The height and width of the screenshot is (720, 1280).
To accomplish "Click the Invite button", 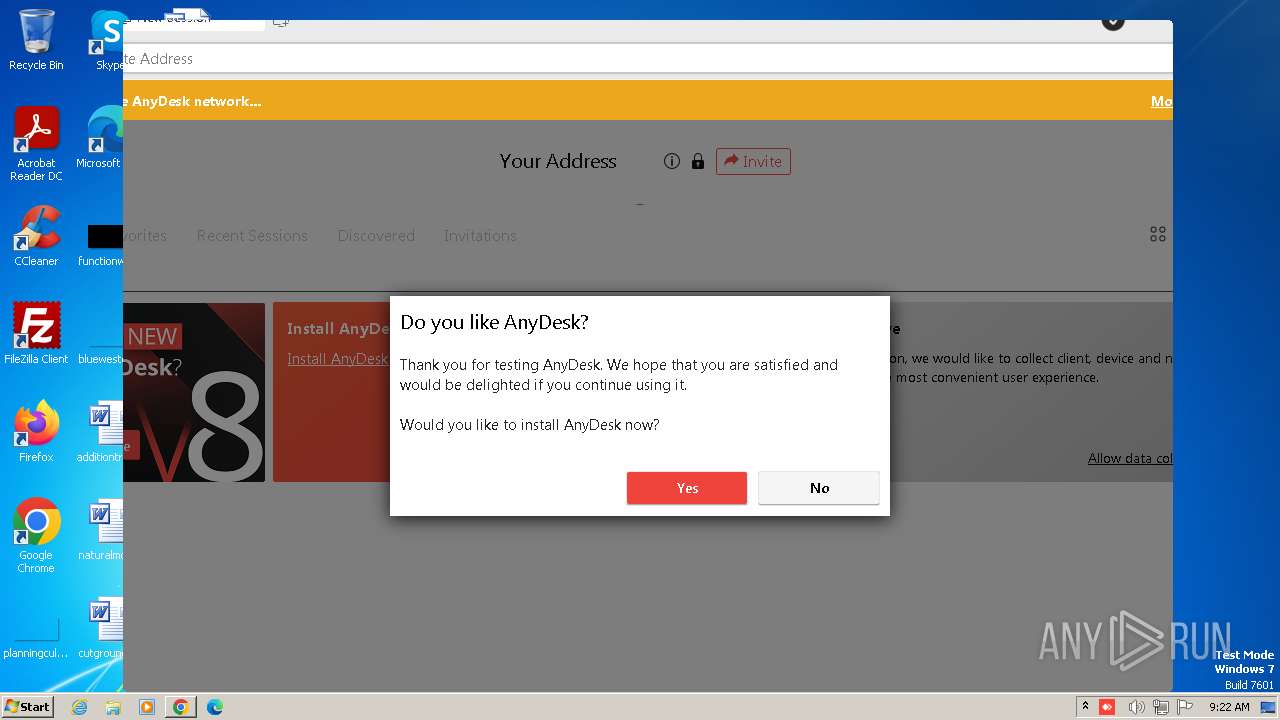I will [x=753, y=161].
